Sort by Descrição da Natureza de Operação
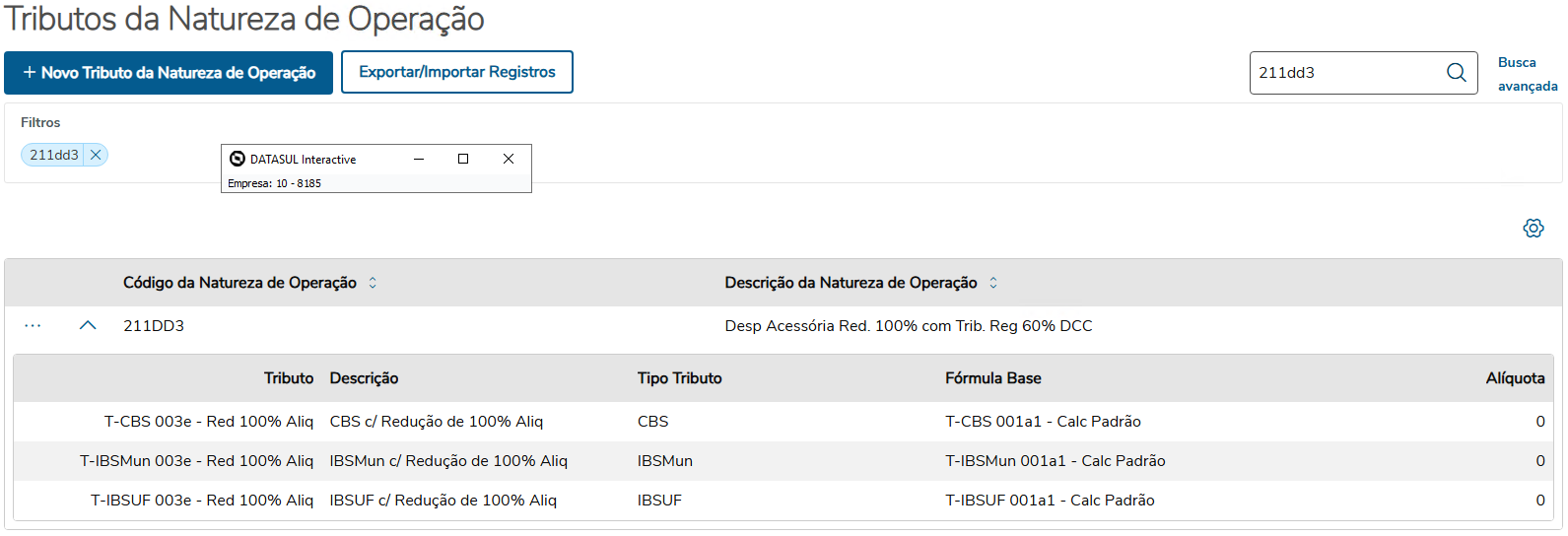This screenshot has height=536, width=1568. pos(993,283)
